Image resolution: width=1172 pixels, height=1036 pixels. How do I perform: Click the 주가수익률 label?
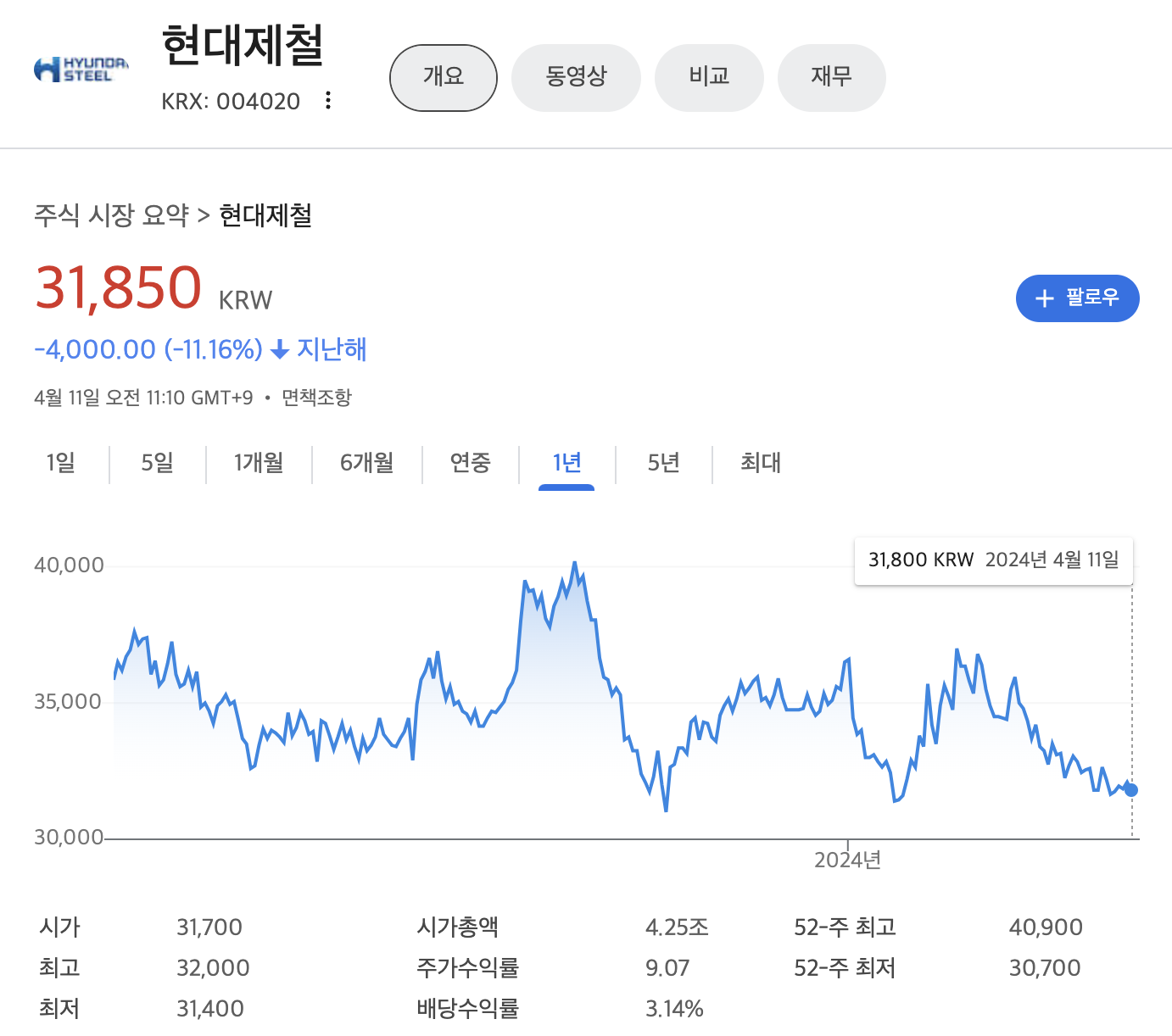tap(467, 968)
